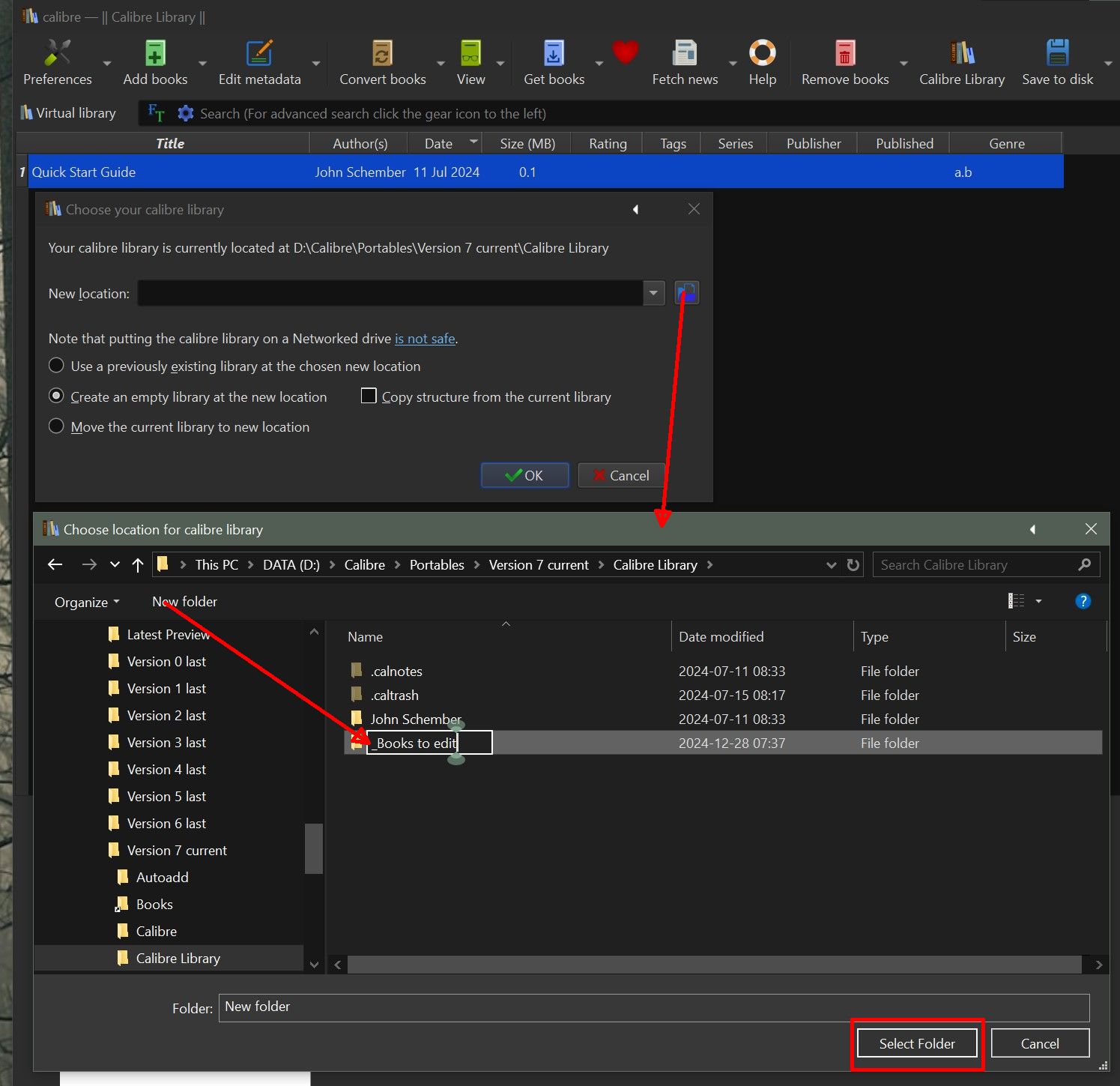Select 'Move the current library' radio option
Image resolution: width=1120 pixels, height=1086 pixels.
(x=56, y=426)
